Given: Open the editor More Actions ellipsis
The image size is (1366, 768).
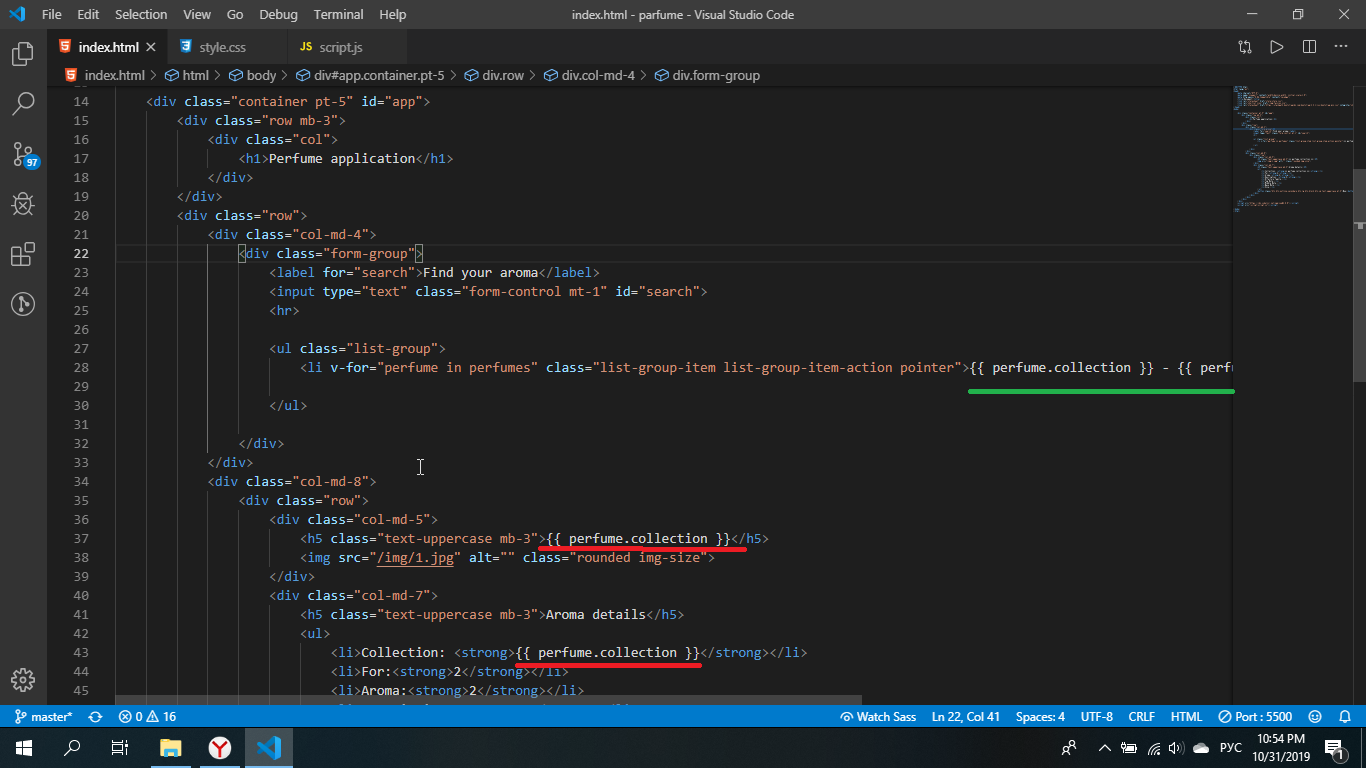Looking at the screenshot, I should point(1342,47).
